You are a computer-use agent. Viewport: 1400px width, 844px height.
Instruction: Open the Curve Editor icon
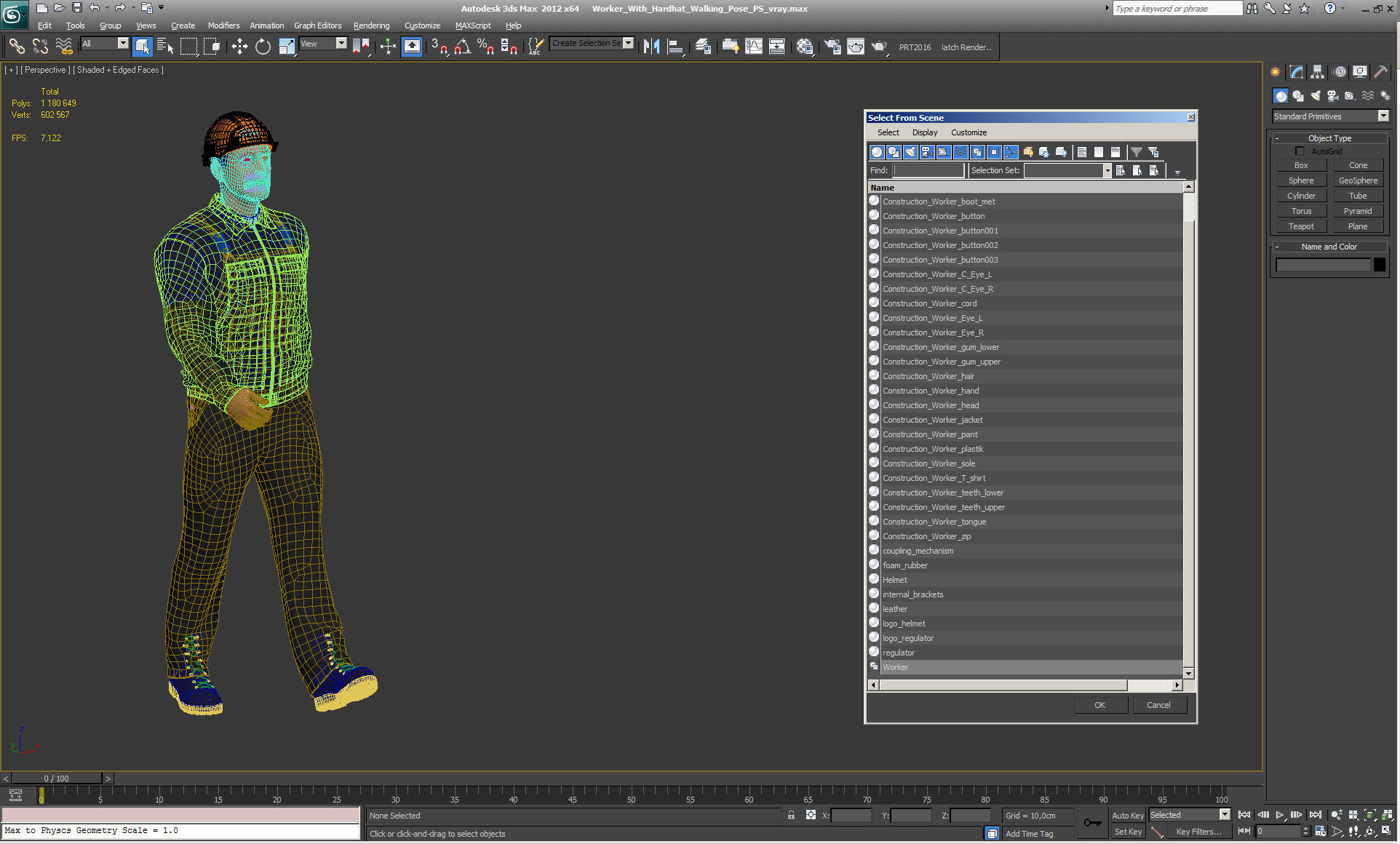coord(754,47)
